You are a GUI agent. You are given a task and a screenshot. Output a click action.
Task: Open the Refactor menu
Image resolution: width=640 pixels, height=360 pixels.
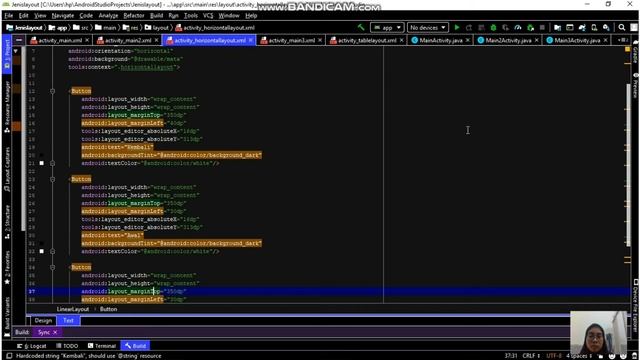pyautogui.click(x=134, y=16)
